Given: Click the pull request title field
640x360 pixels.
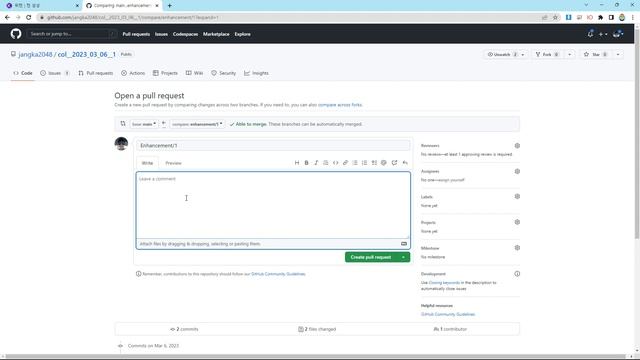Looking at the screenshot, I should coord(273,146).
